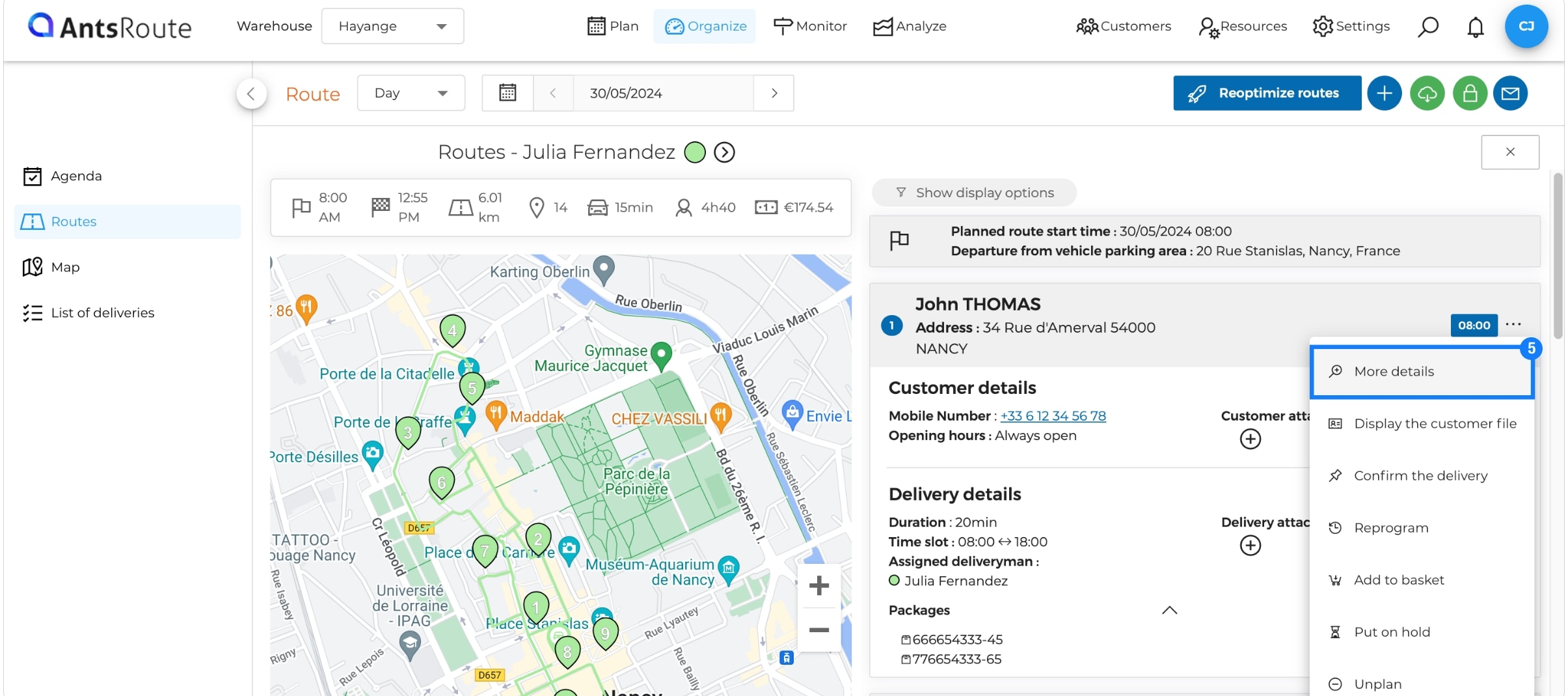The image size is (1568, 696).
Task: Open the Customers menu
Action: point(1123,26)
